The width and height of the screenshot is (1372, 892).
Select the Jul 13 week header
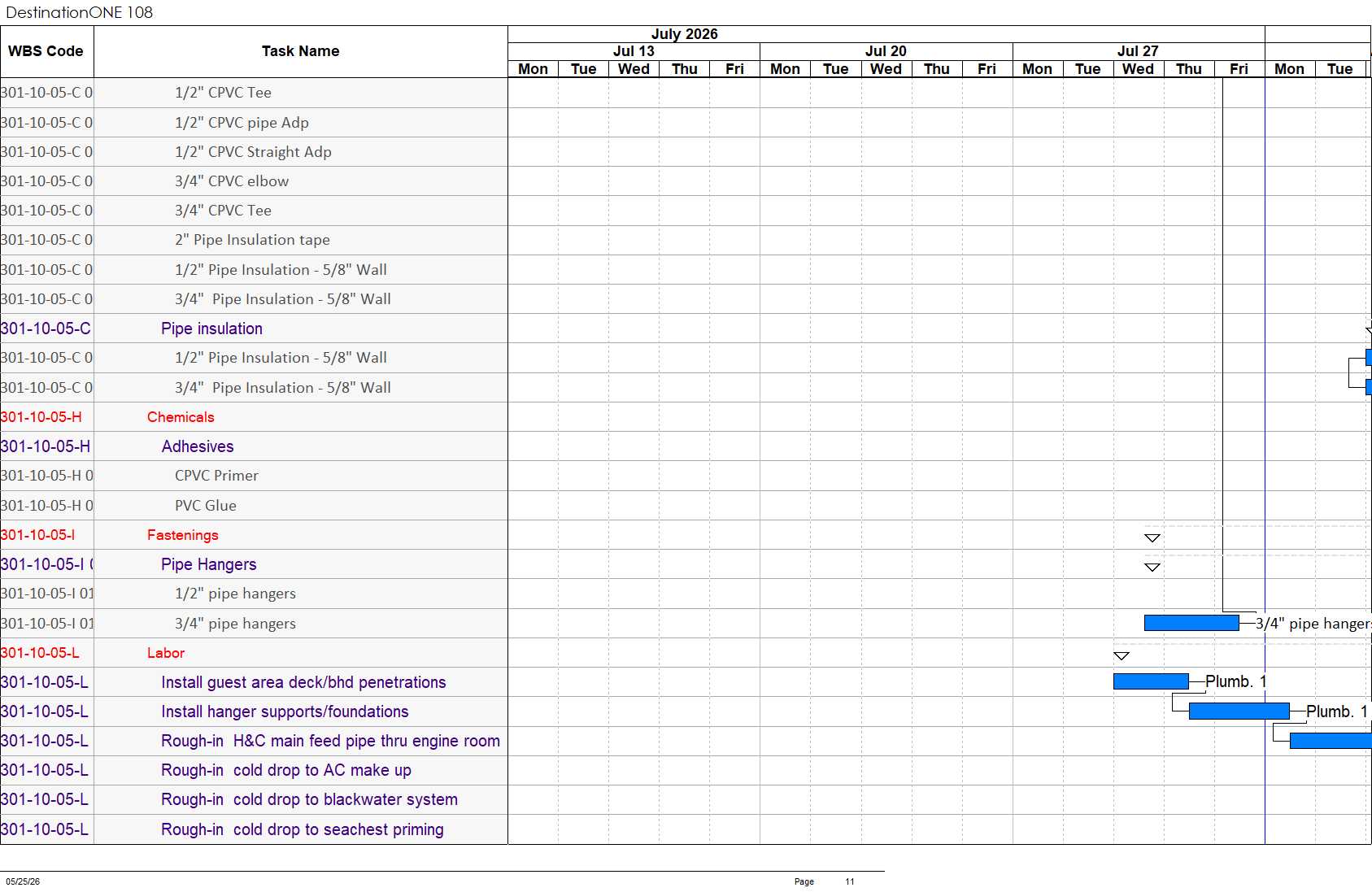634,51
